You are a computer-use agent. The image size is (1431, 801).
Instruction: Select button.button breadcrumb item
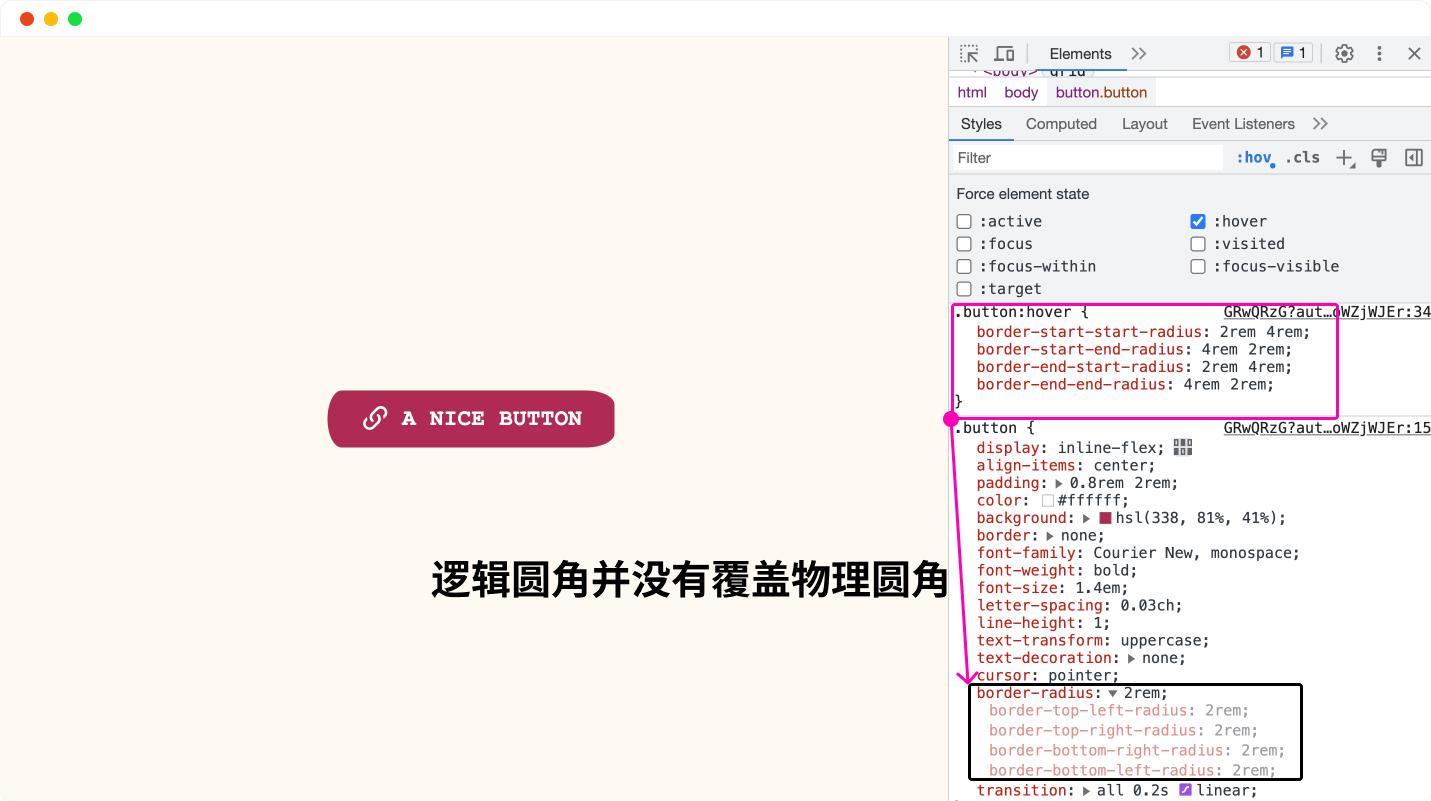1101,92
